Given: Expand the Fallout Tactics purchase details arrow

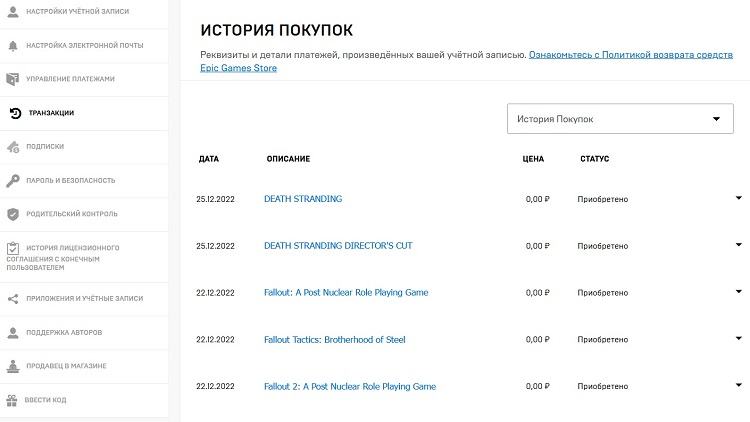Looking at the screenshot, I should pyautogui.click(x=738, y=339).
